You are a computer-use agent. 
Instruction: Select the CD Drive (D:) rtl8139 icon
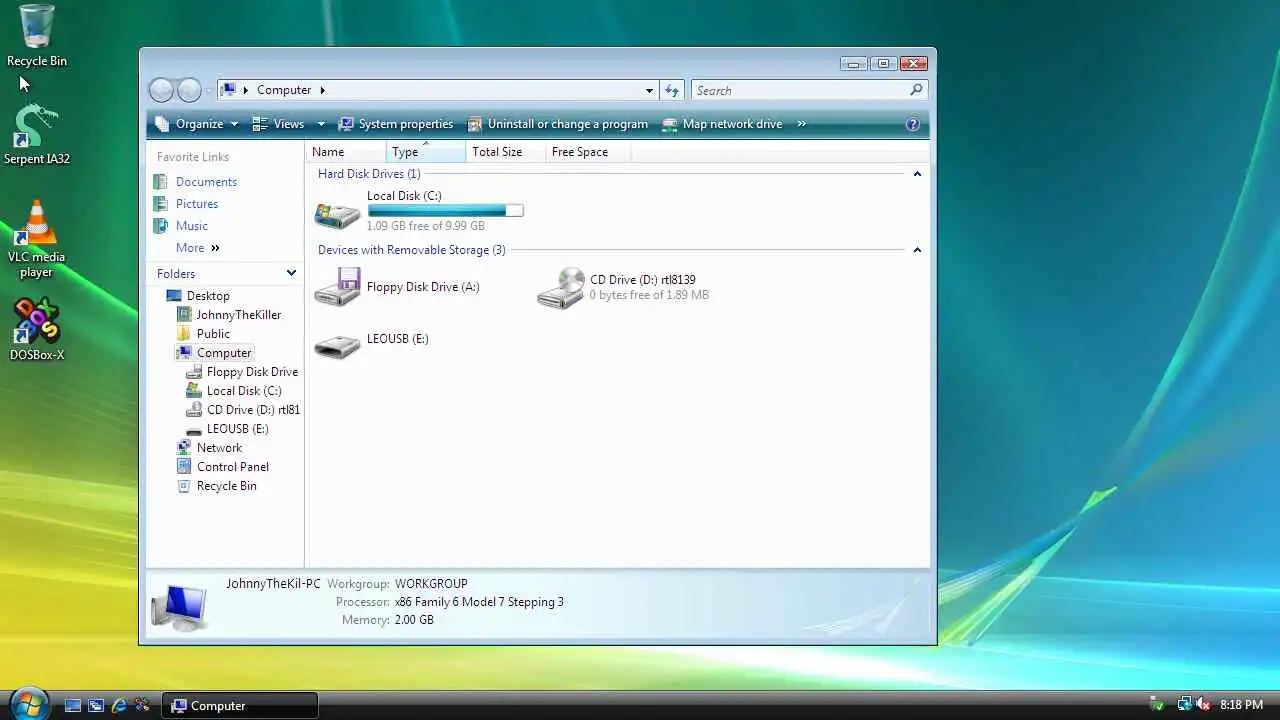click(560, 288)
